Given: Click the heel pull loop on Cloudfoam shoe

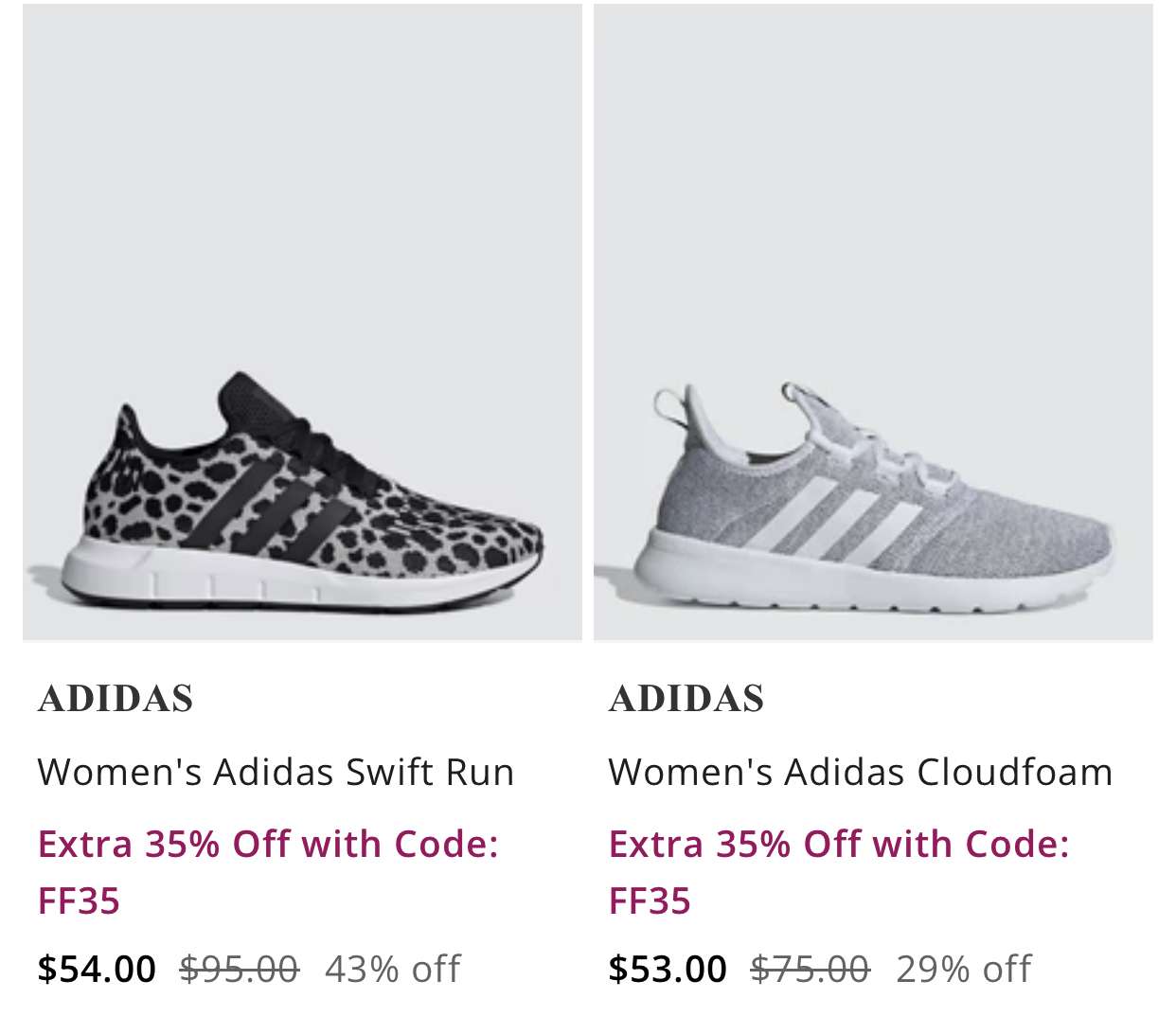Looking at the screenshot, I should (671, 404).
